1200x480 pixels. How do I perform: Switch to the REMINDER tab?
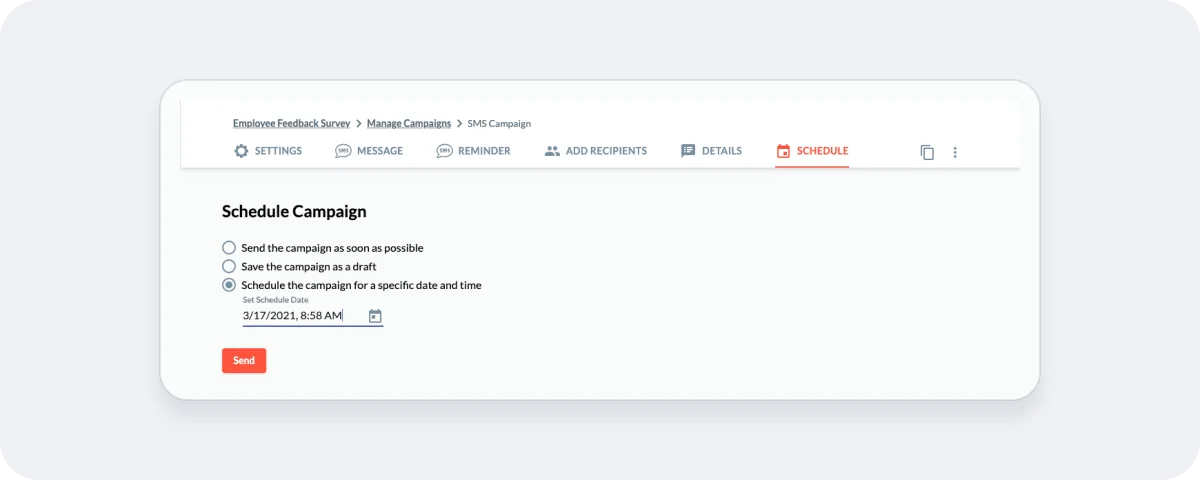click(473, 151)
